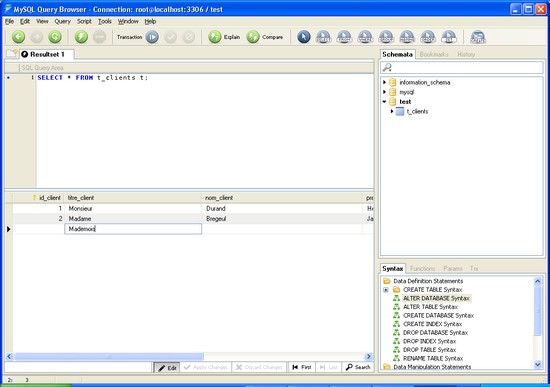The image size is (550, 387).
Task: Select the mouse pointer tool
Action: [304, 37]
